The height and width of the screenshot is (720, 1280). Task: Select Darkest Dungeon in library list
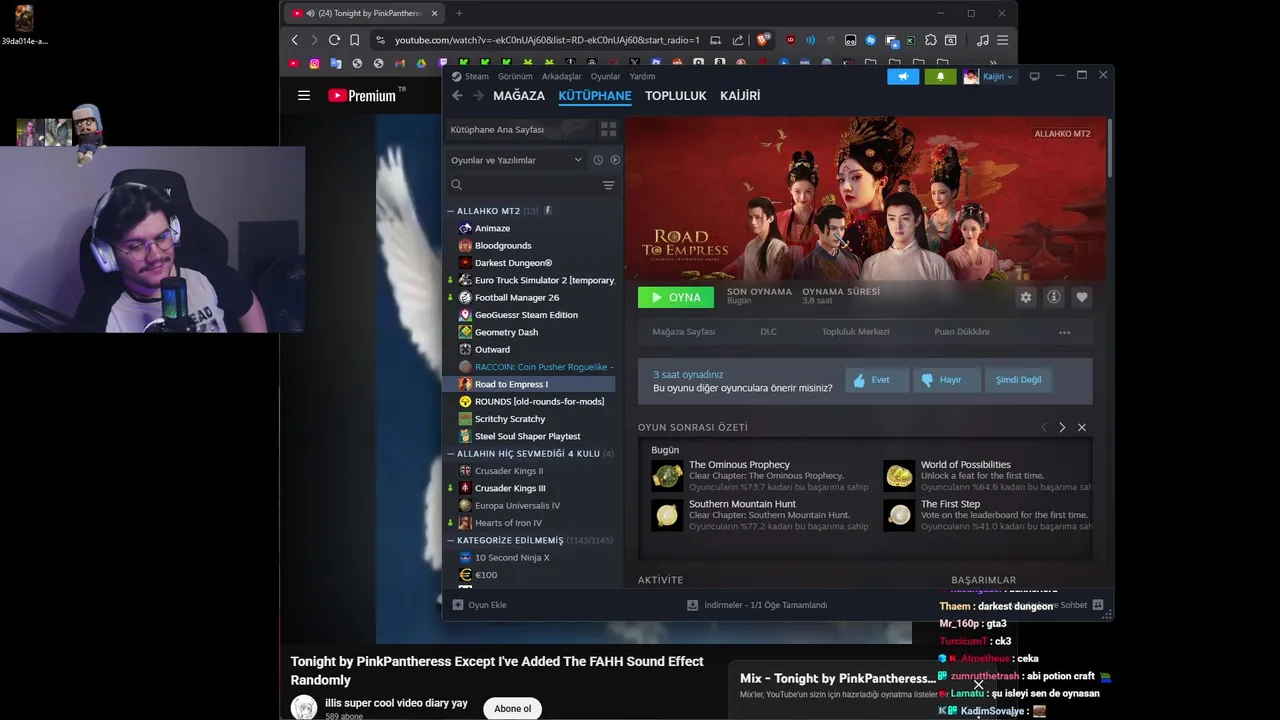pyautogui.click(x=513, y=263)
